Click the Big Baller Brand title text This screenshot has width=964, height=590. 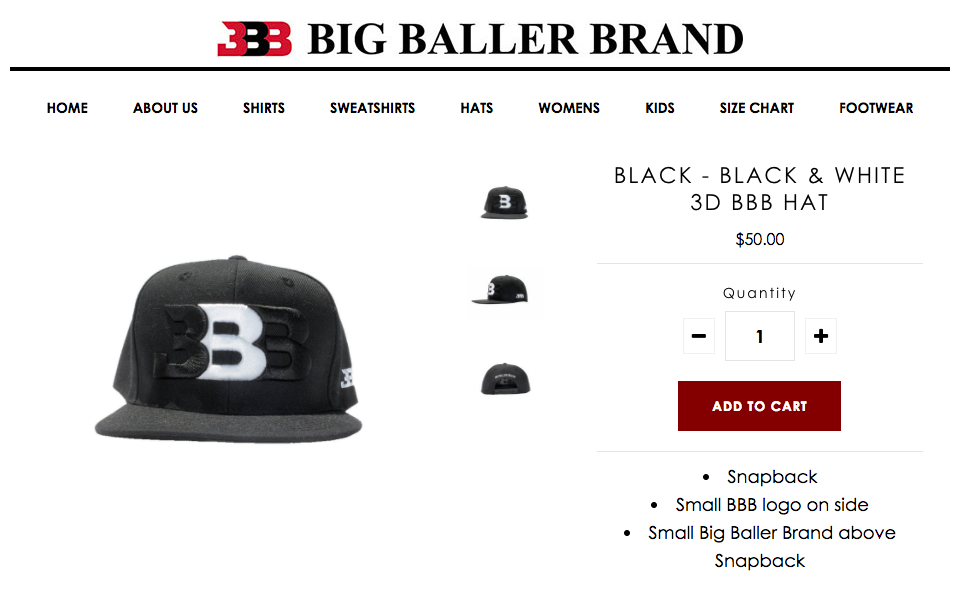pos(526,39)
